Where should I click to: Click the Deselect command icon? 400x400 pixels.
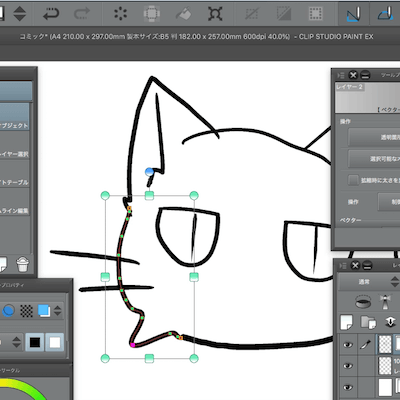252,14
